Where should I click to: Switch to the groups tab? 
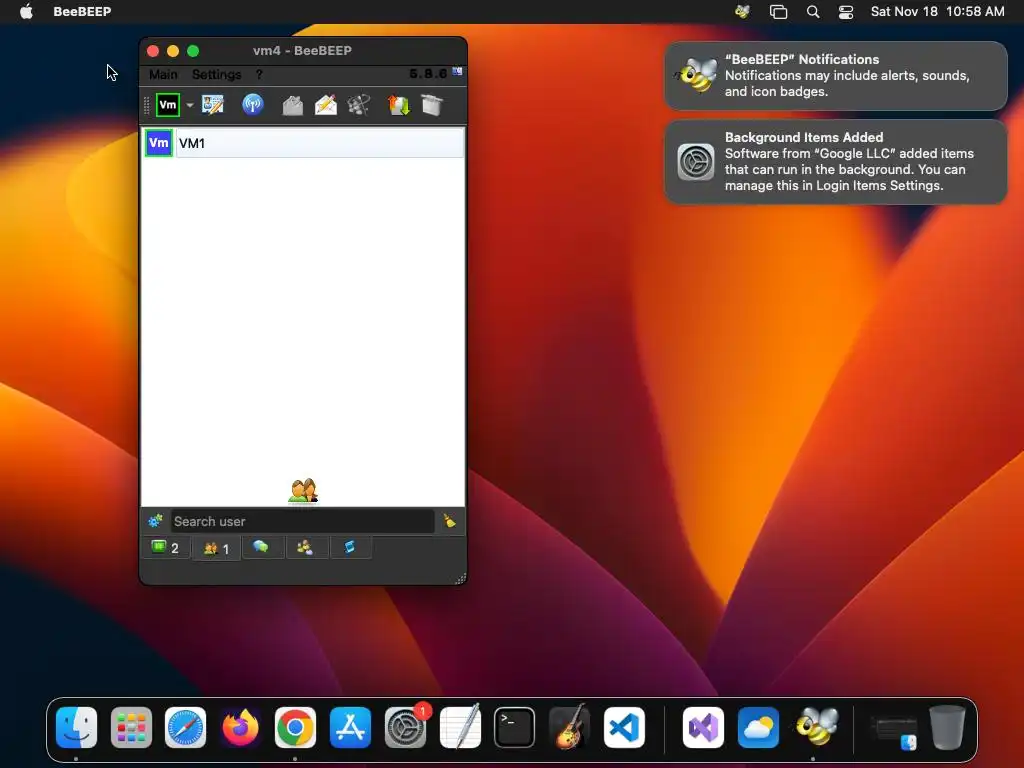click(x=305, y=547)
